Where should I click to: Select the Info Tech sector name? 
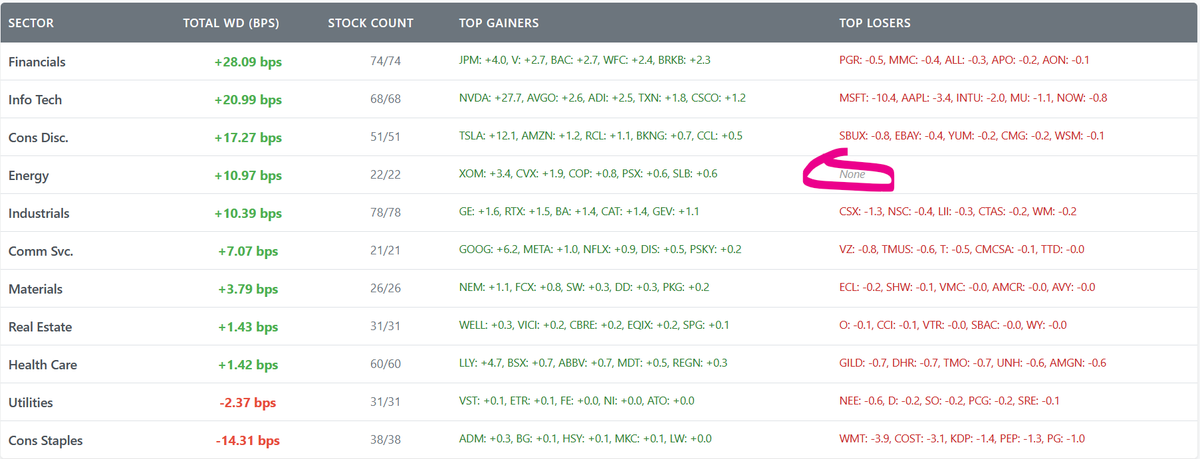(x=35, y=99)
